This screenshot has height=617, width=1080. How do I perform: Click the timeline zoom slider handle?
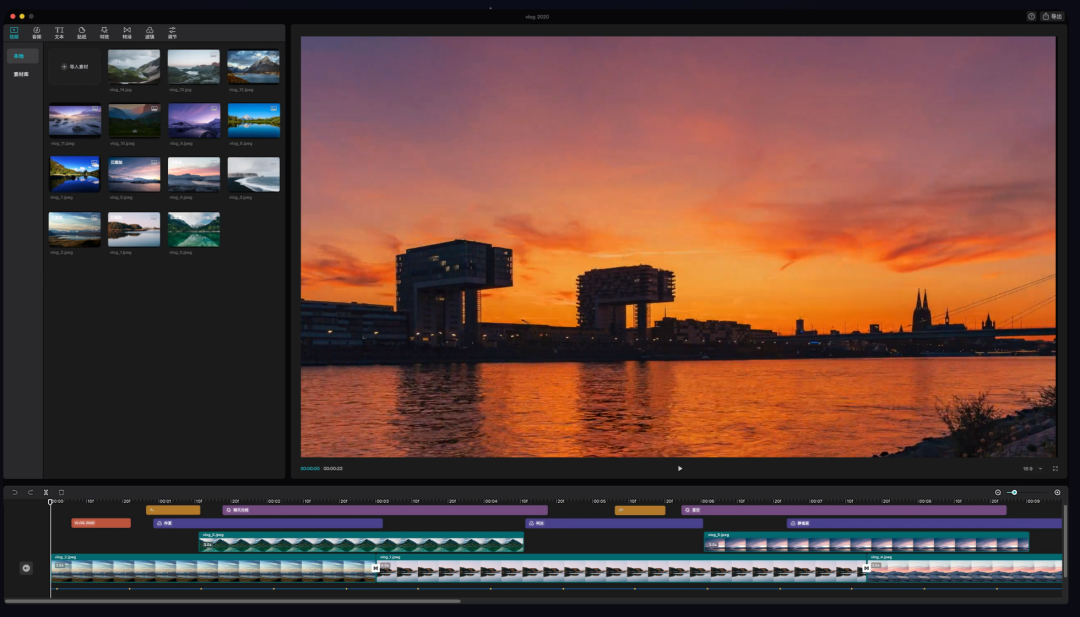[x=1014, y=492]
